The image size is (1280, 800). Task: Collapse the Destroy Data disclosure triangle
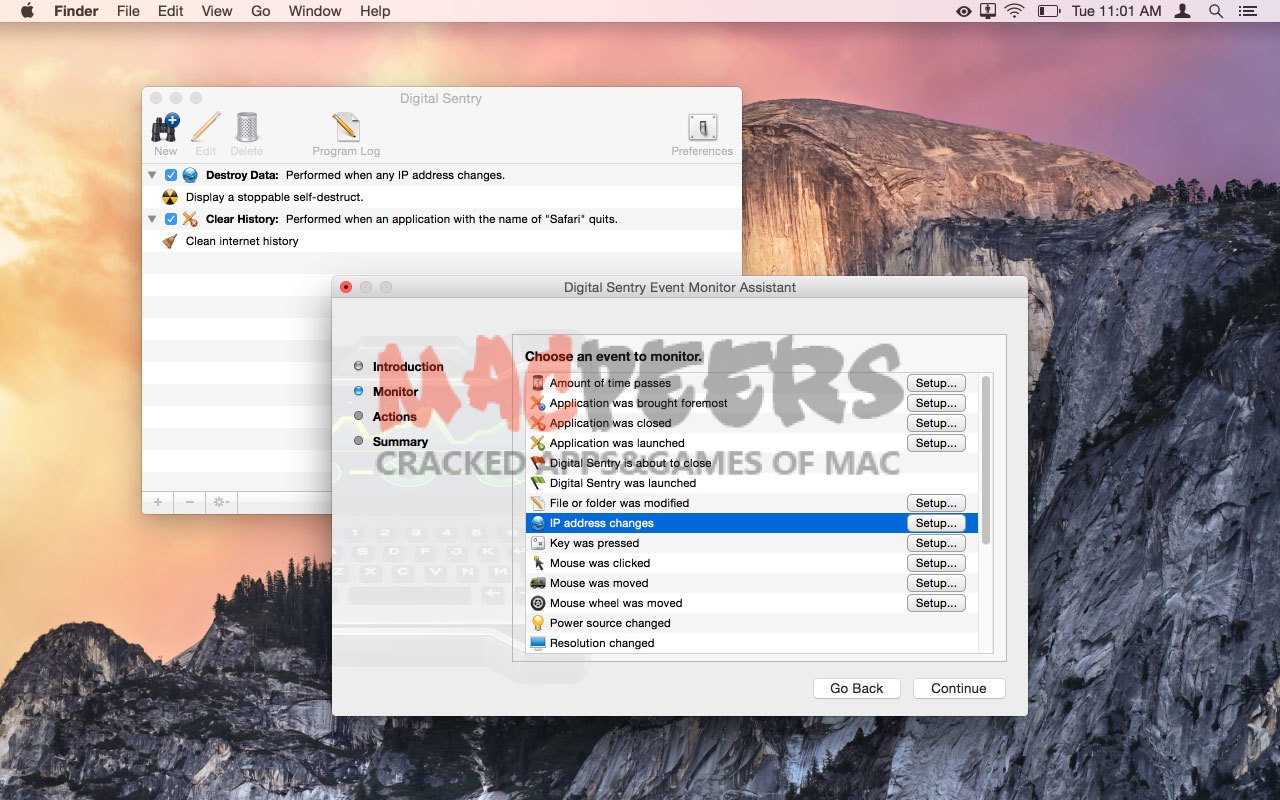coord(152,175)
